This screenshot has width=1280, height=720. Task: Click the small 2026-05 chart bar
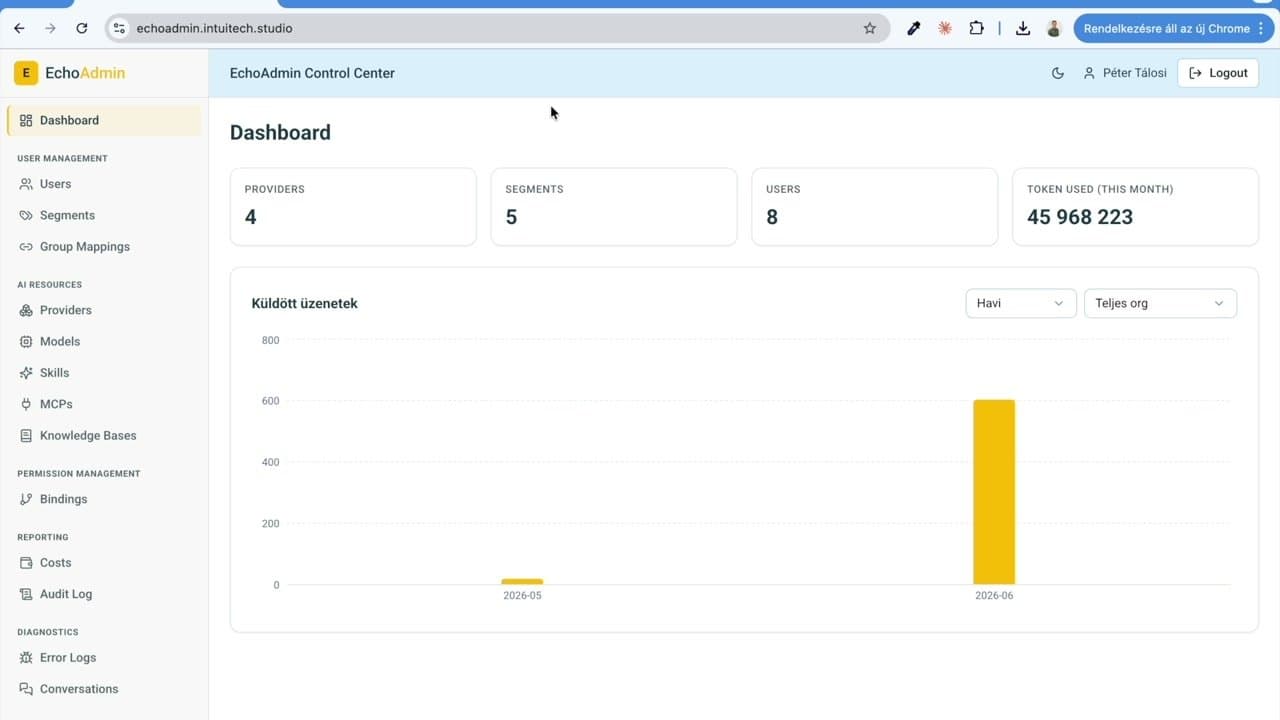522,581
